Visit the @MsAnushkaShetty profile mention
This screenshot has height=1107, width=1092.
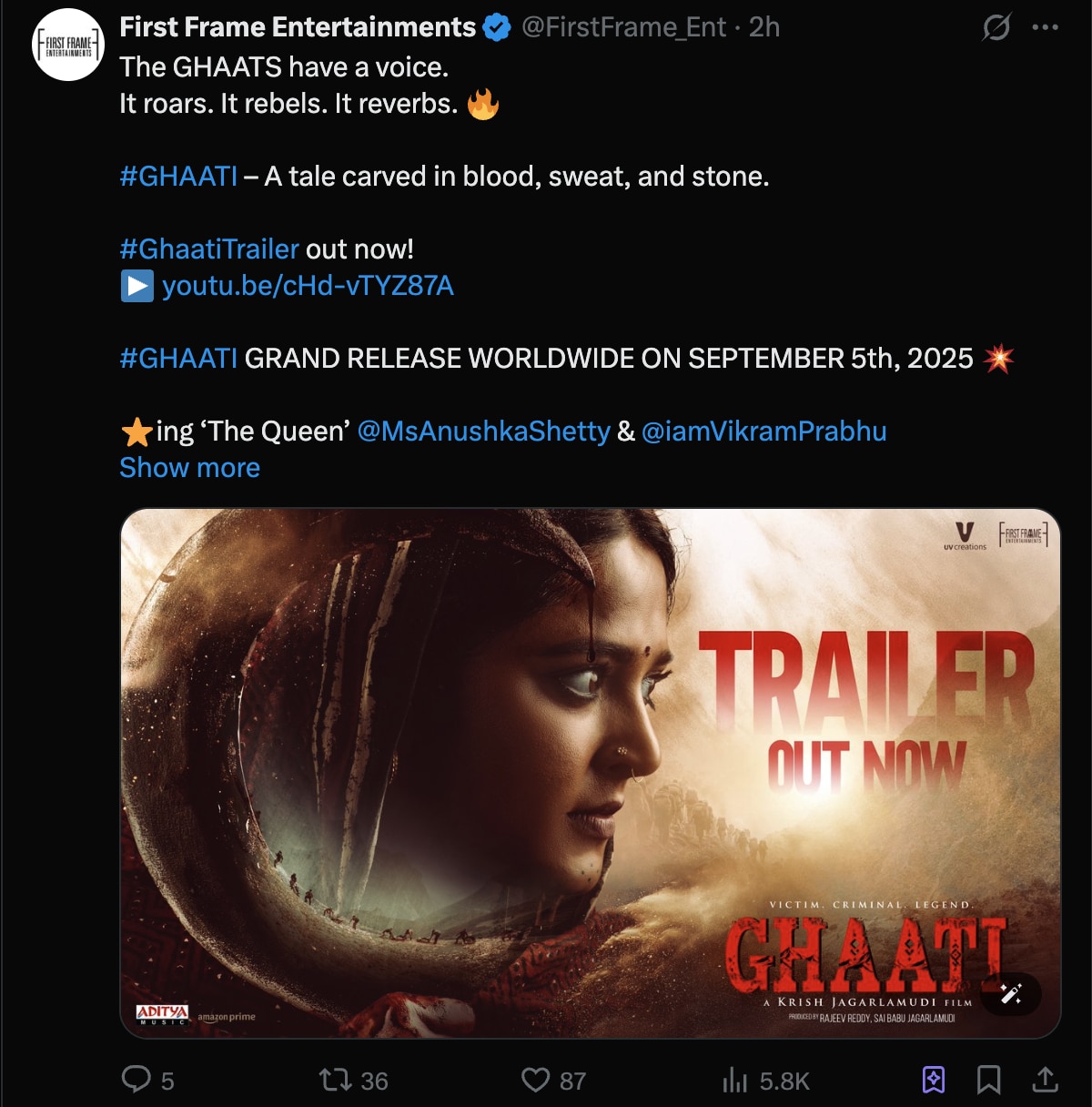[x=483, y=432]
